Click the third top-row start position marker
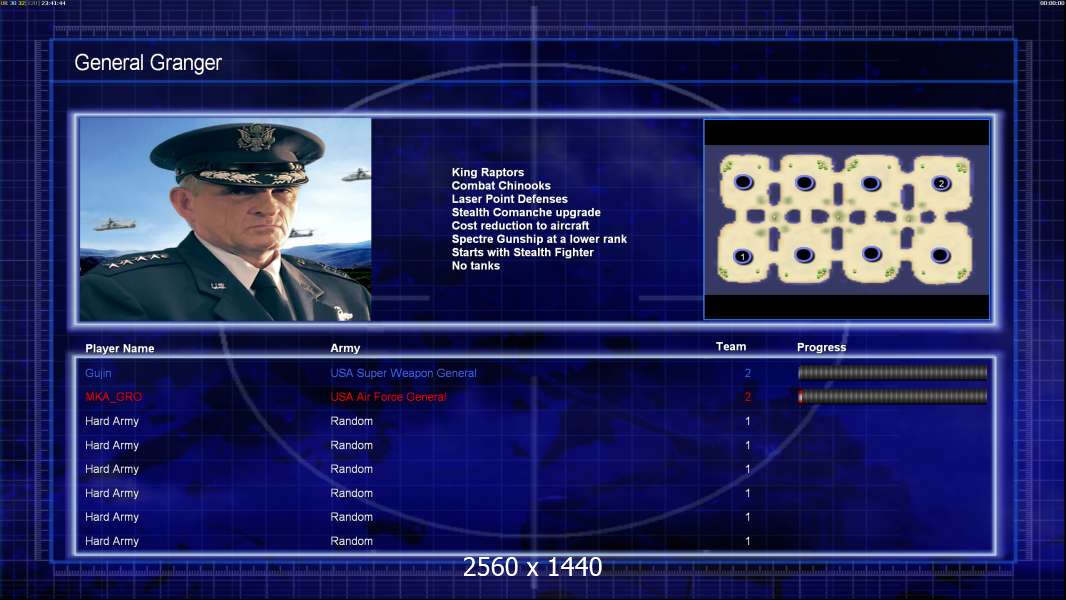This screenshot has width=1066, height=600. pyautogui.click(x=871, y=183)
